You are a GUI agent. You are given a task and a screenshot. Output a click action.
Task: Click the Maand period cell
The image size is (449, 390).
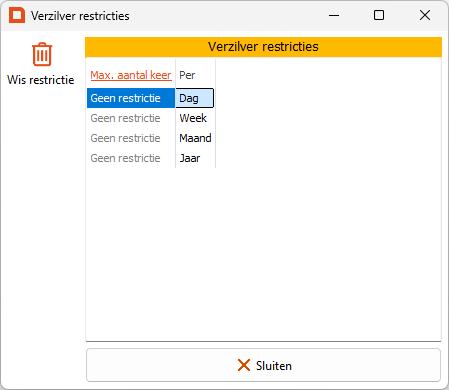[x=195, y=138]
